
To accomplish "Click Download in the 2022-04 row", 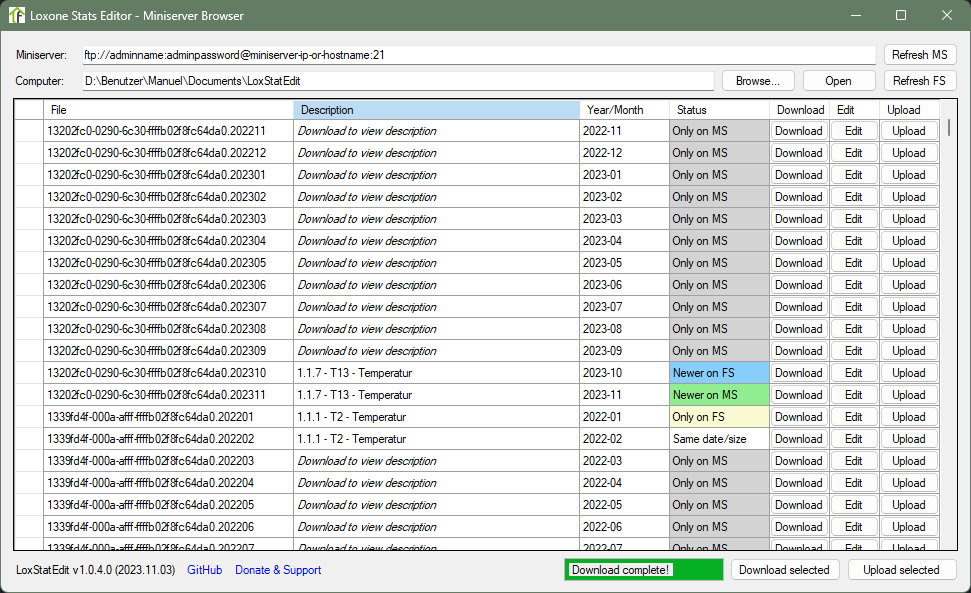I will tap(799, 483).
